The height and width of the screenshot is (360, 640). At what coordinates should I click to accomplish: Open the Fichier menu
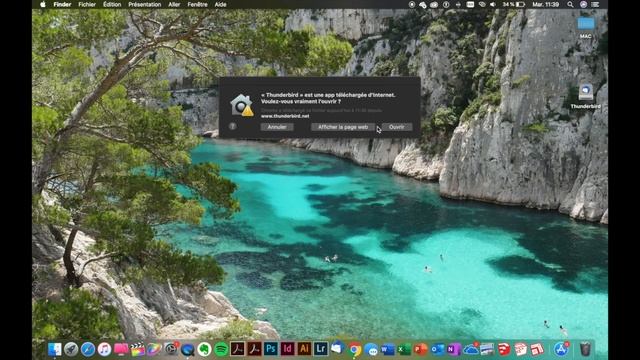tap(87, 4)
